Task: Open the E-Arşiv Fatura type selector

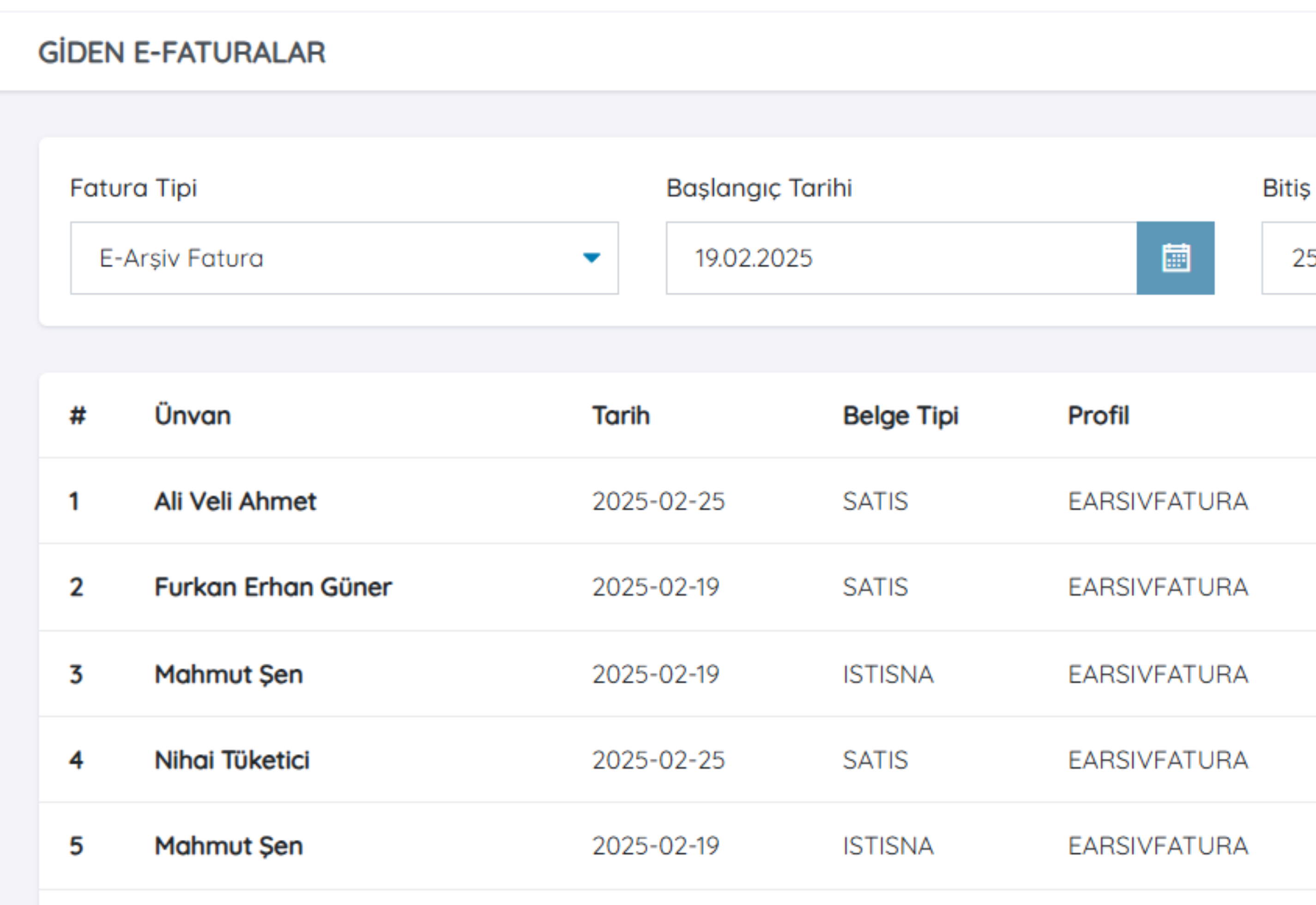Action: click(343, 258)
